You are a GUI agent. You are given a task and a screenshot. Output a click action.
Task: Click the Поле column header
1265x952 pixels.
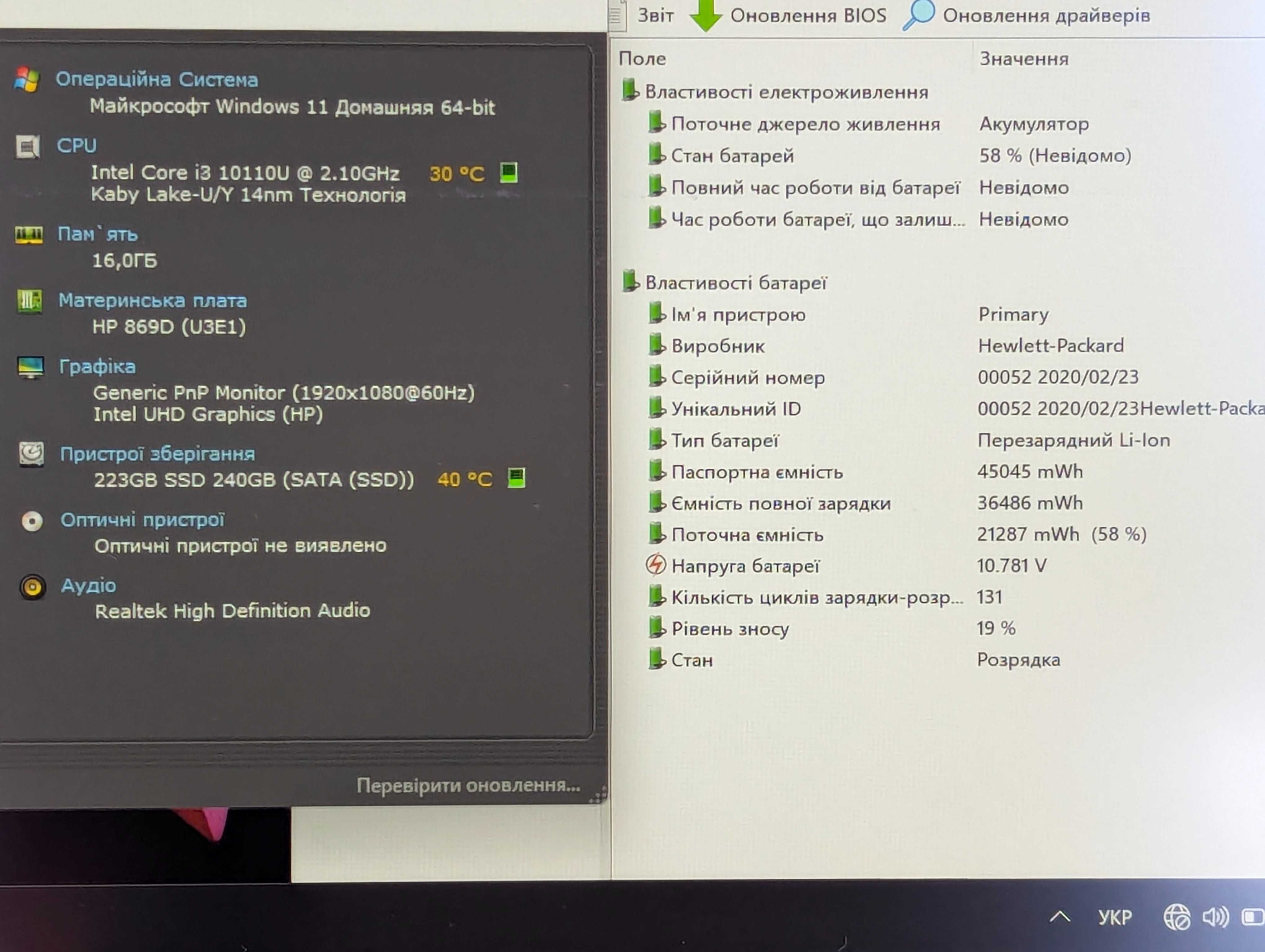point(642,58)
